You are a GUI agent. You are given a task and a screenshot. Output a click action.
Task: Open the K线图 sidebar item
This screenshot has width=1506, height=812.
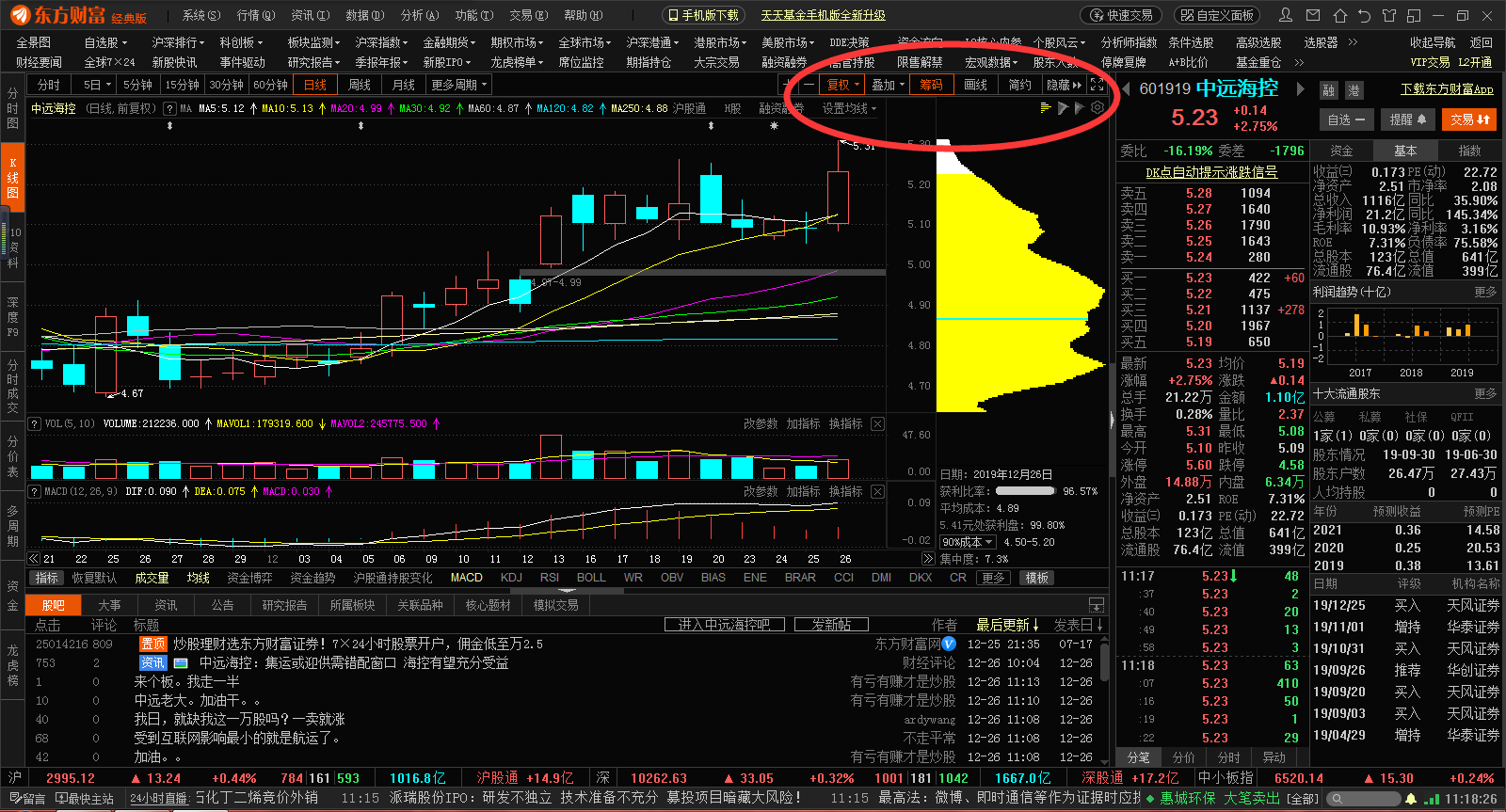pyautogui.click(x=12, y=177)
